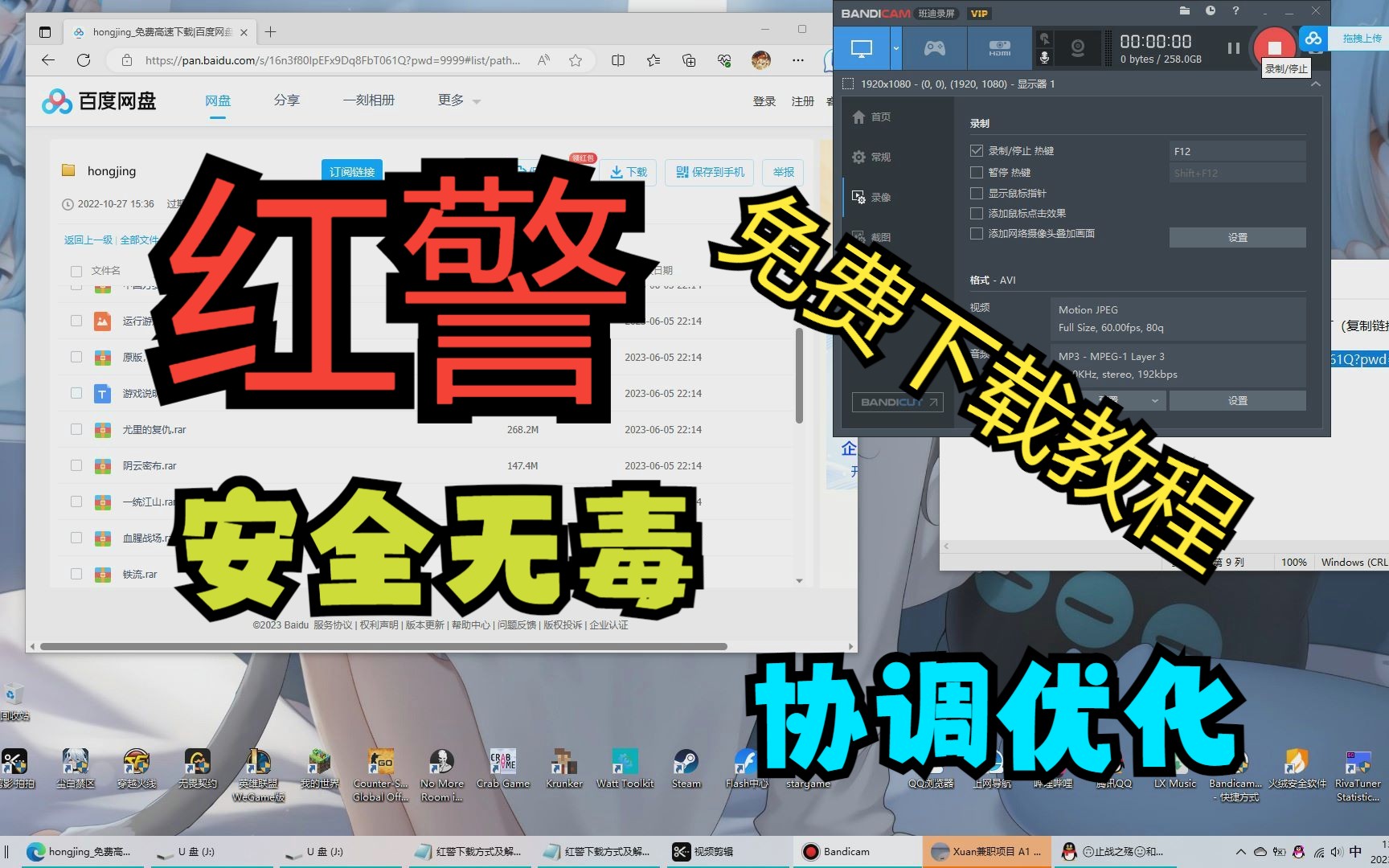
Task: Toggle Bandicam mouse cursor effect icon
Action: 1044,39
